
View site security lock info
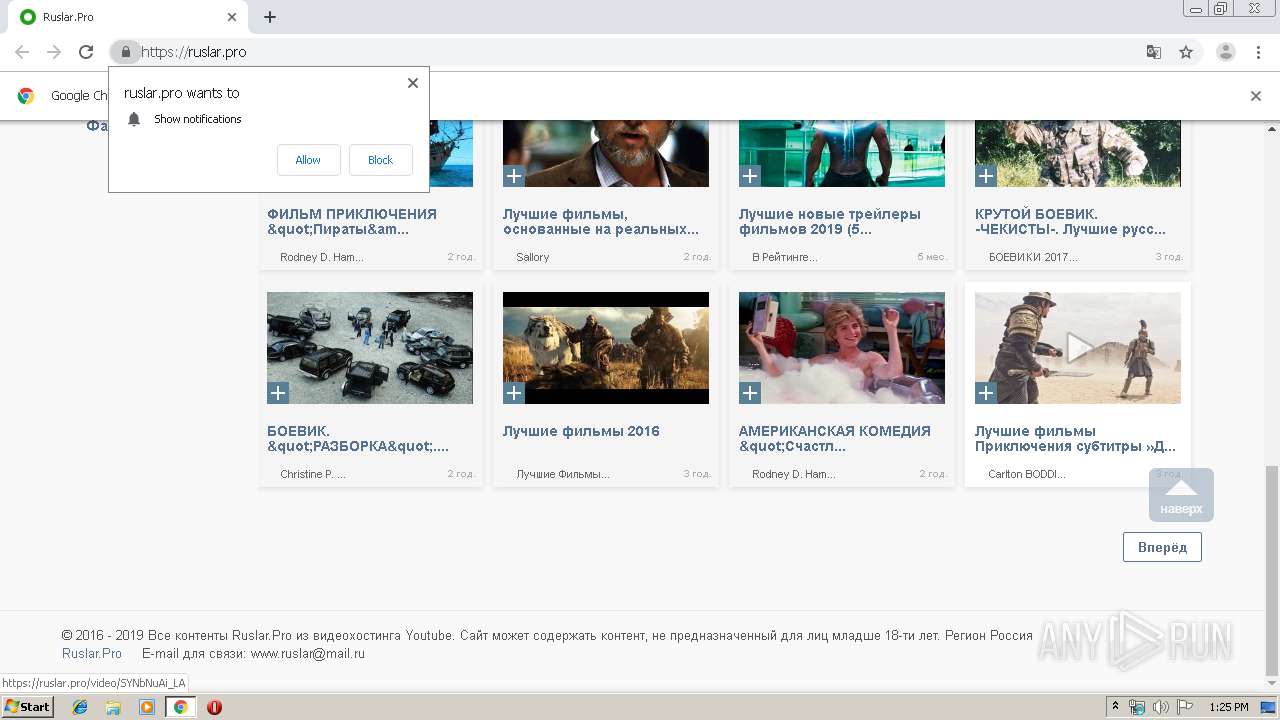point(125,52)
